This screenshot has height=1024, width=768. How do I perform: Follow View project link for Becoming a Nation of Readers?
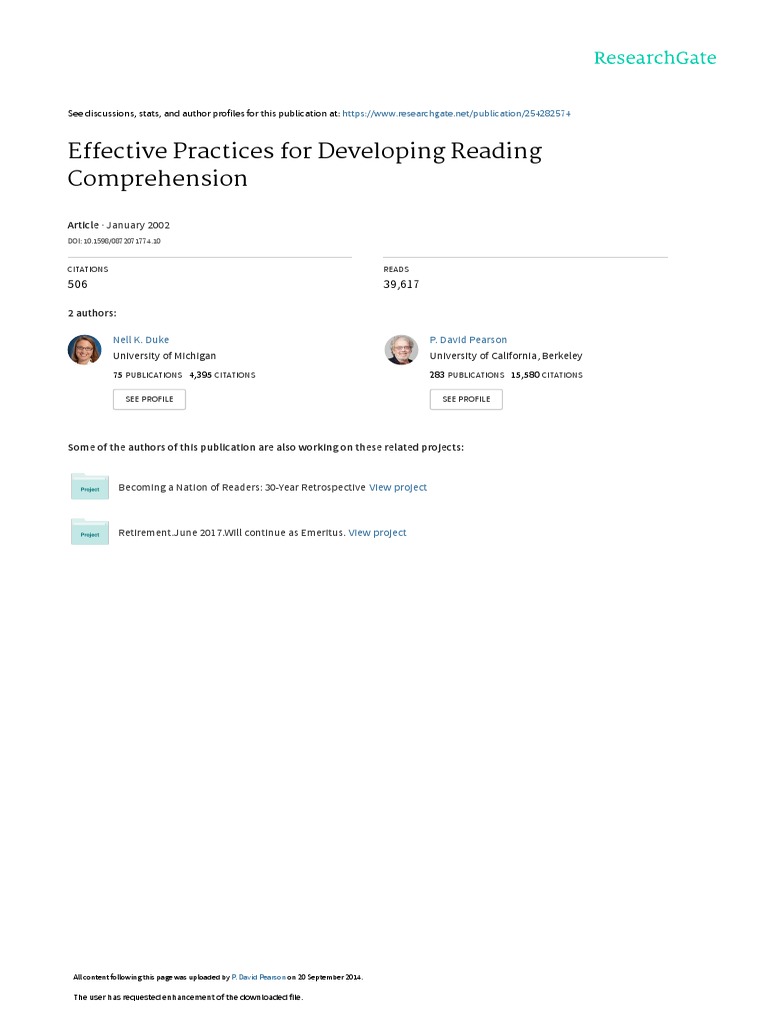point(397,487)
